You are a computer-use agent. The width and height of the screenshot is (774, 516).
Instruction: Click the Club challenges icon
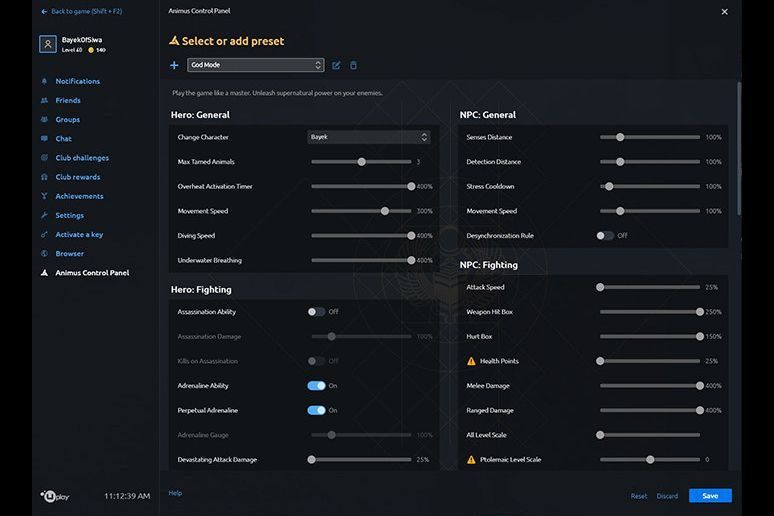(x=44, y=158)
